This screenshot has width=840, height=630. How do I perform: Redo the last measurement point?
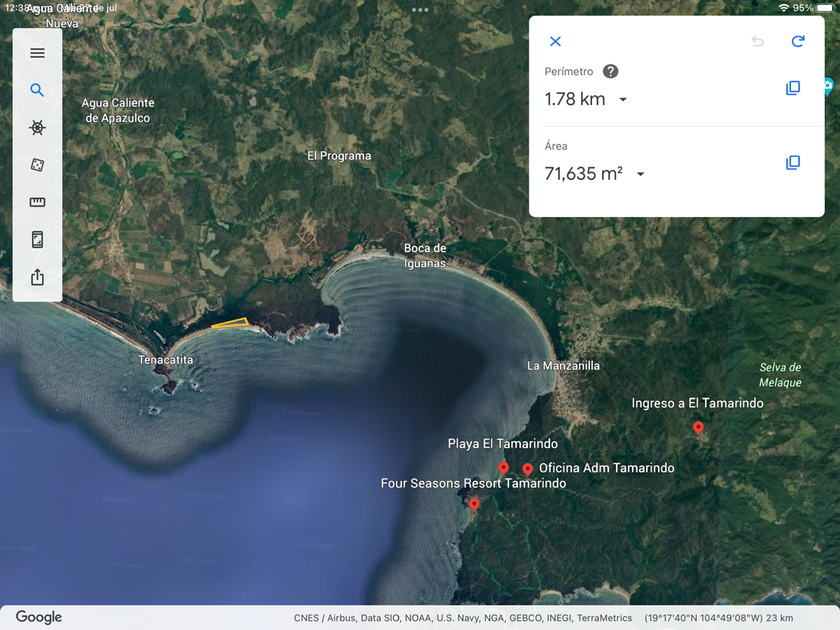point(798,41)
